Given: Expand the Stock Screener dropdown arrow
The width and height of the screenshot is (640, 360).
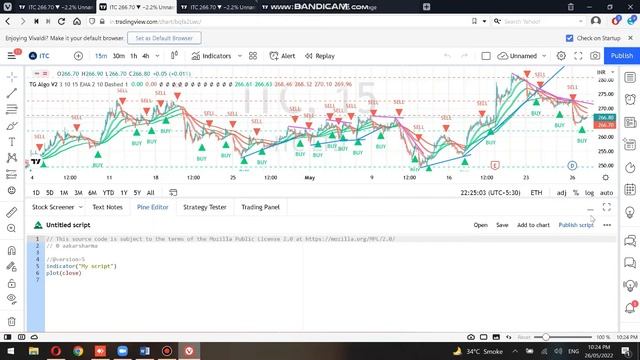Looking at the screenshot, I should coord(80,207).
